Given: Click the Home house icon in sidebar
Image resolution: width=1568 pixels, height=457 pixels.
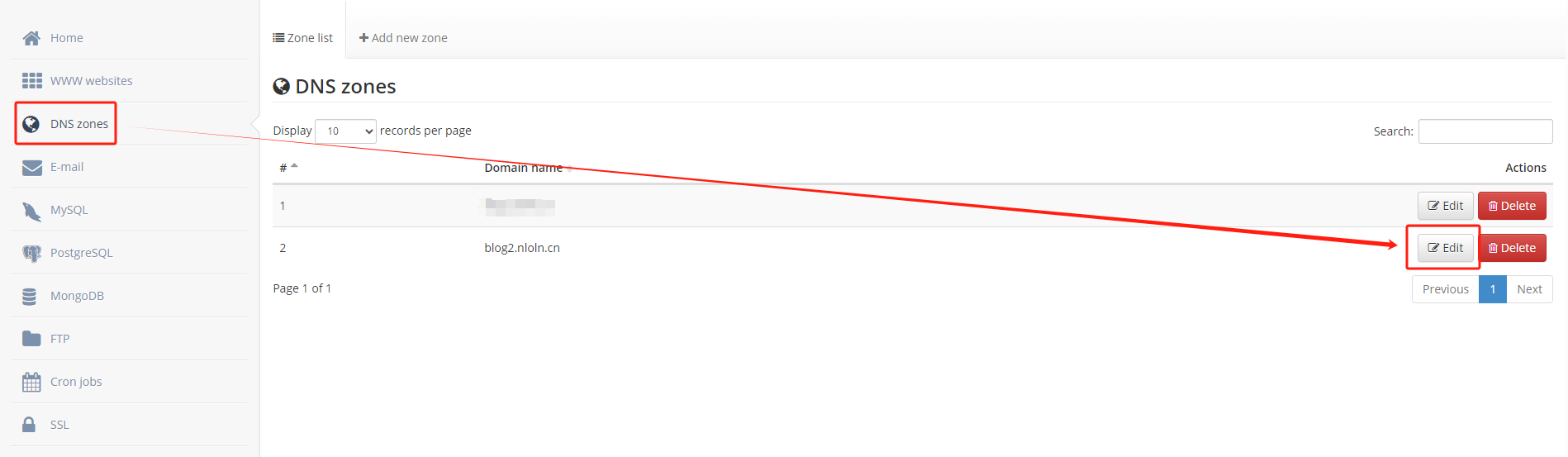Looking at the screenshot, I should [x=31, y=38].
